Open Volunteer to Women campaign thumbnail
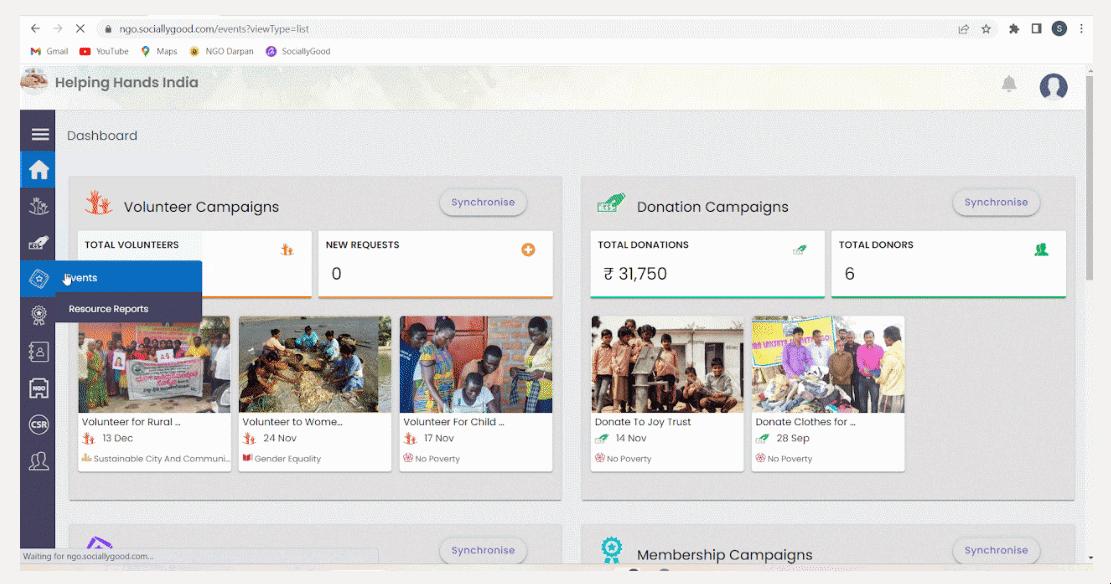1111x584 pixels. 315,364
